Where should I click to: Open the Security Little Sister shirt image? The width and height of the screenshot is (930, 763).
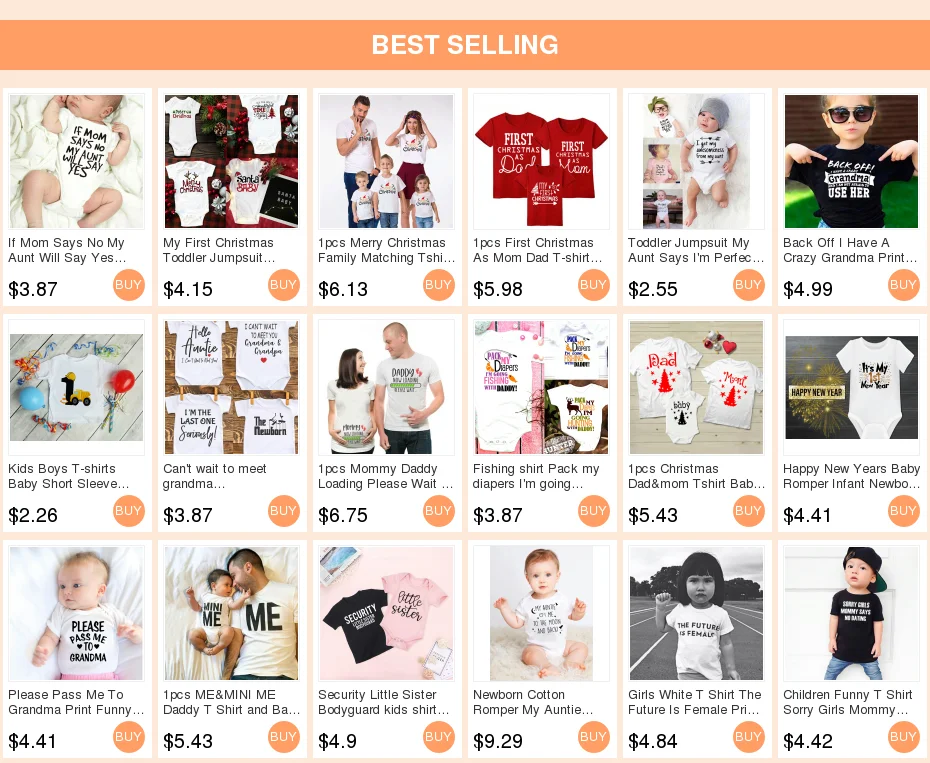click(x=387, y=613)
